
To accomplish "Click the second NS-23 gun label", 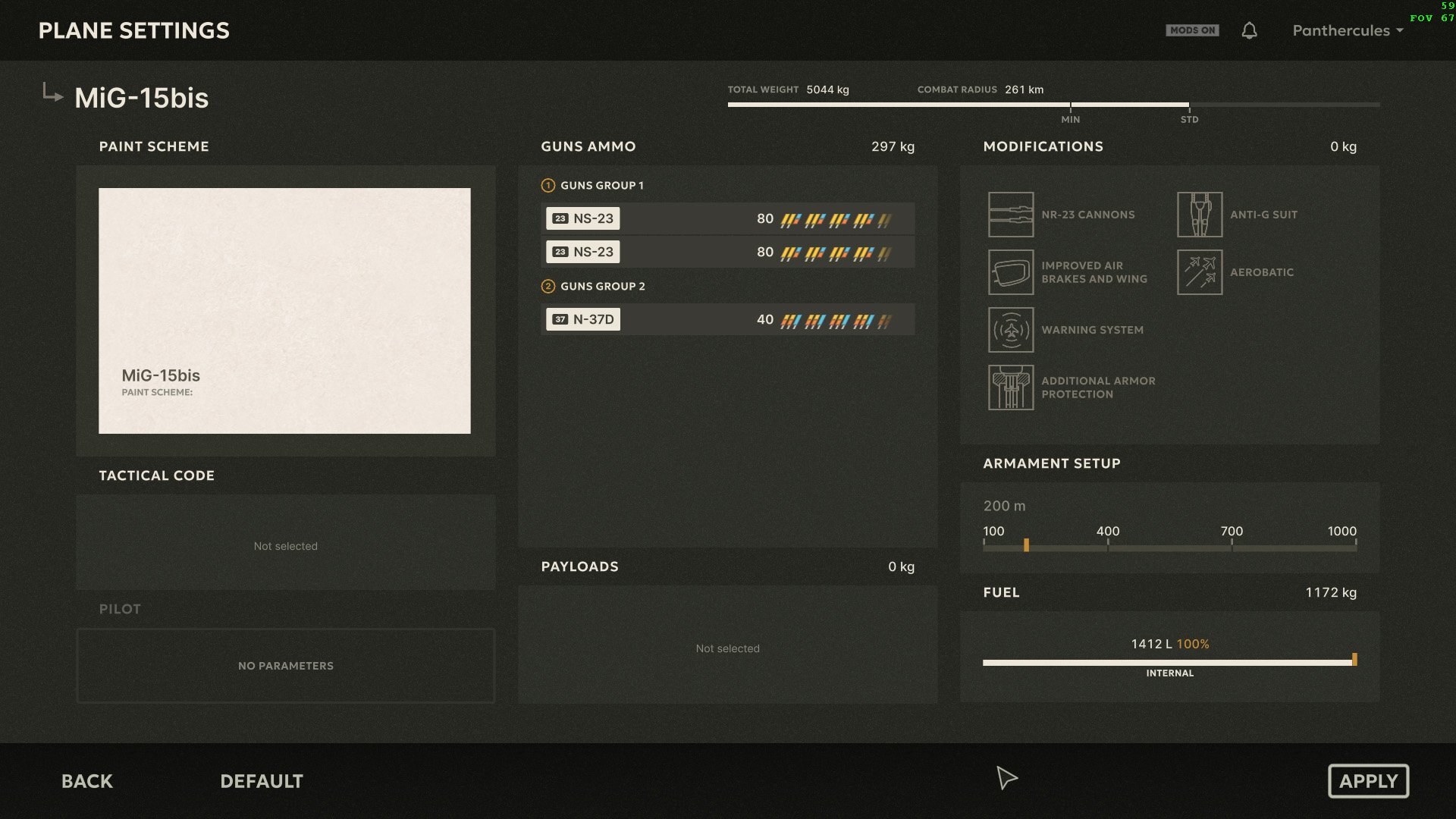I will [x=582, y=252].
